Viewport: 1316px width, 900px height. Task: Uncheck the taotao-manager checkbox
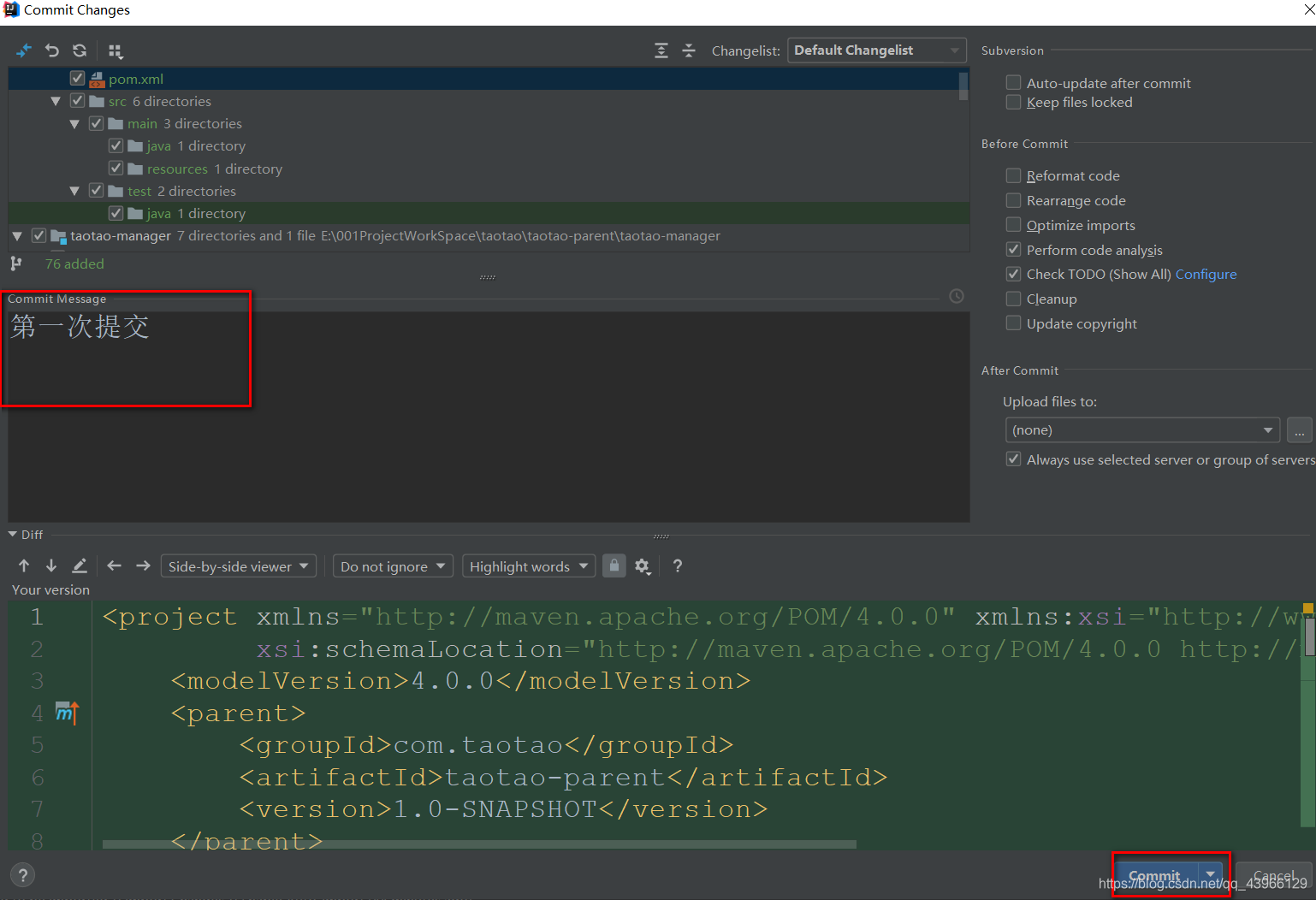click(x=39, y=234)
